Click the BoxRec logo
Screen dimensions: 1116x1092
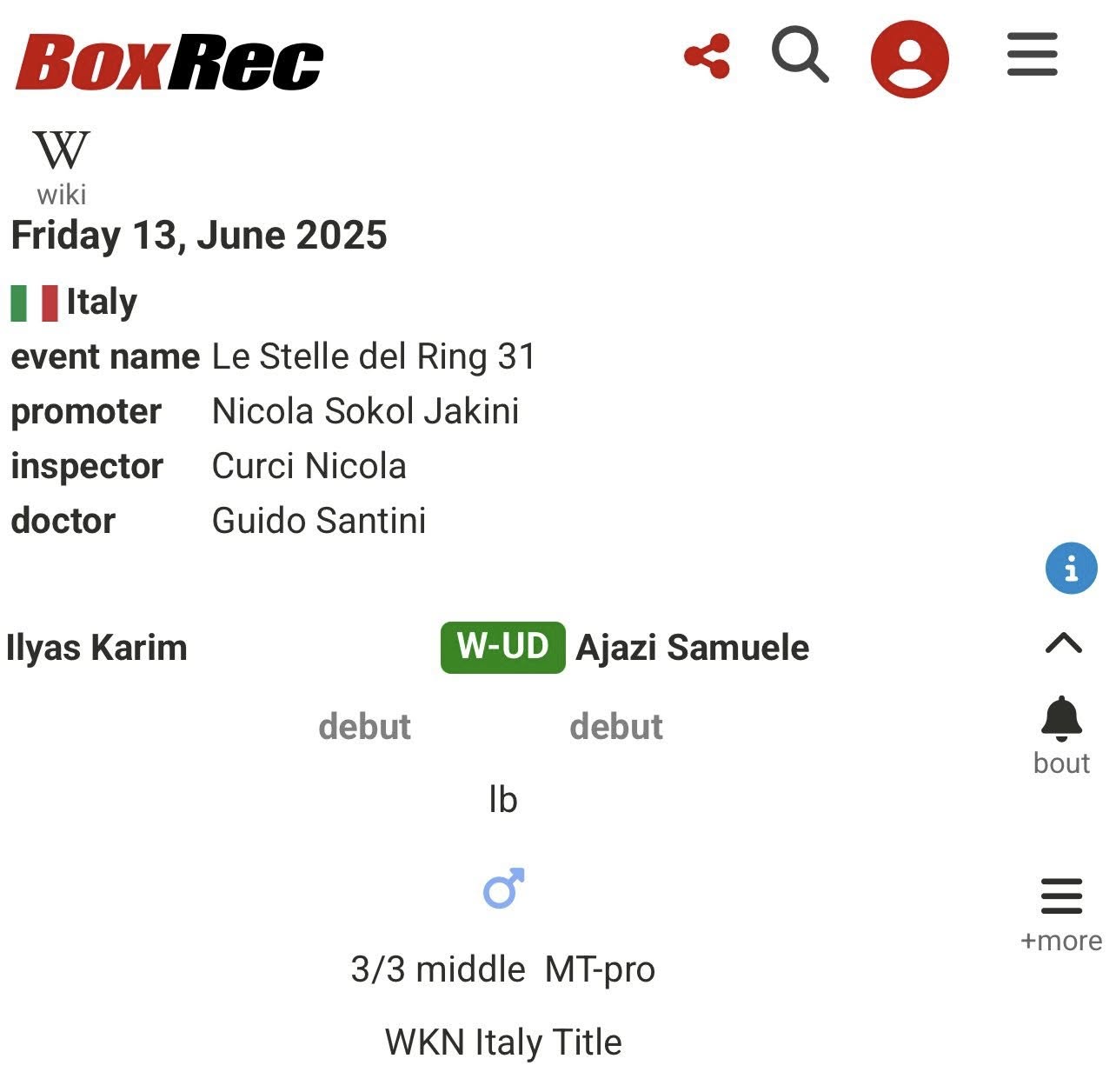pyautogui.click(x=169, y=62)
